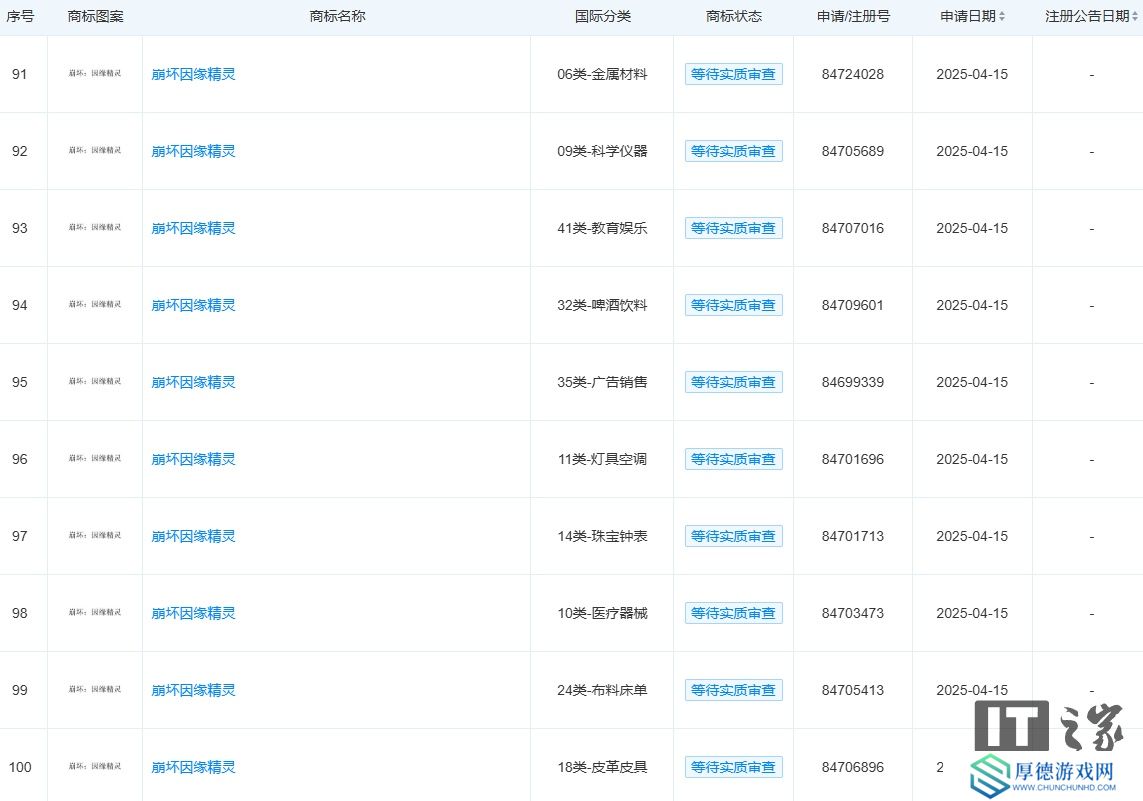Select registration number 84701713

853,536
